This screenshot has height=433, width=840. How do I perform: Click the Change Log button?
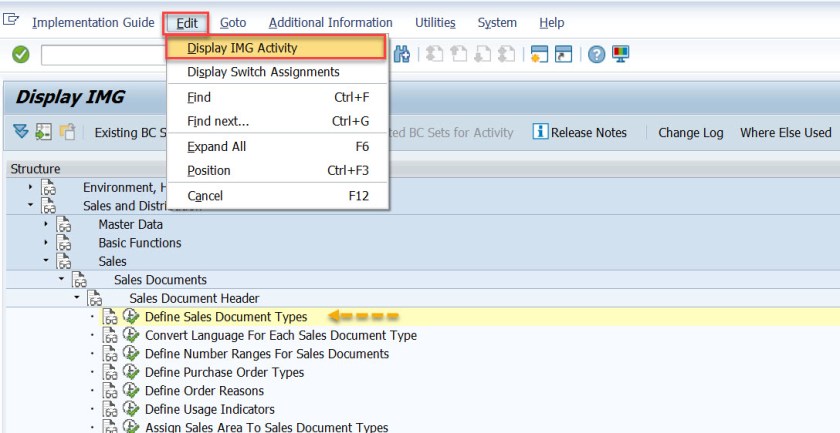(x=690, y=132)
